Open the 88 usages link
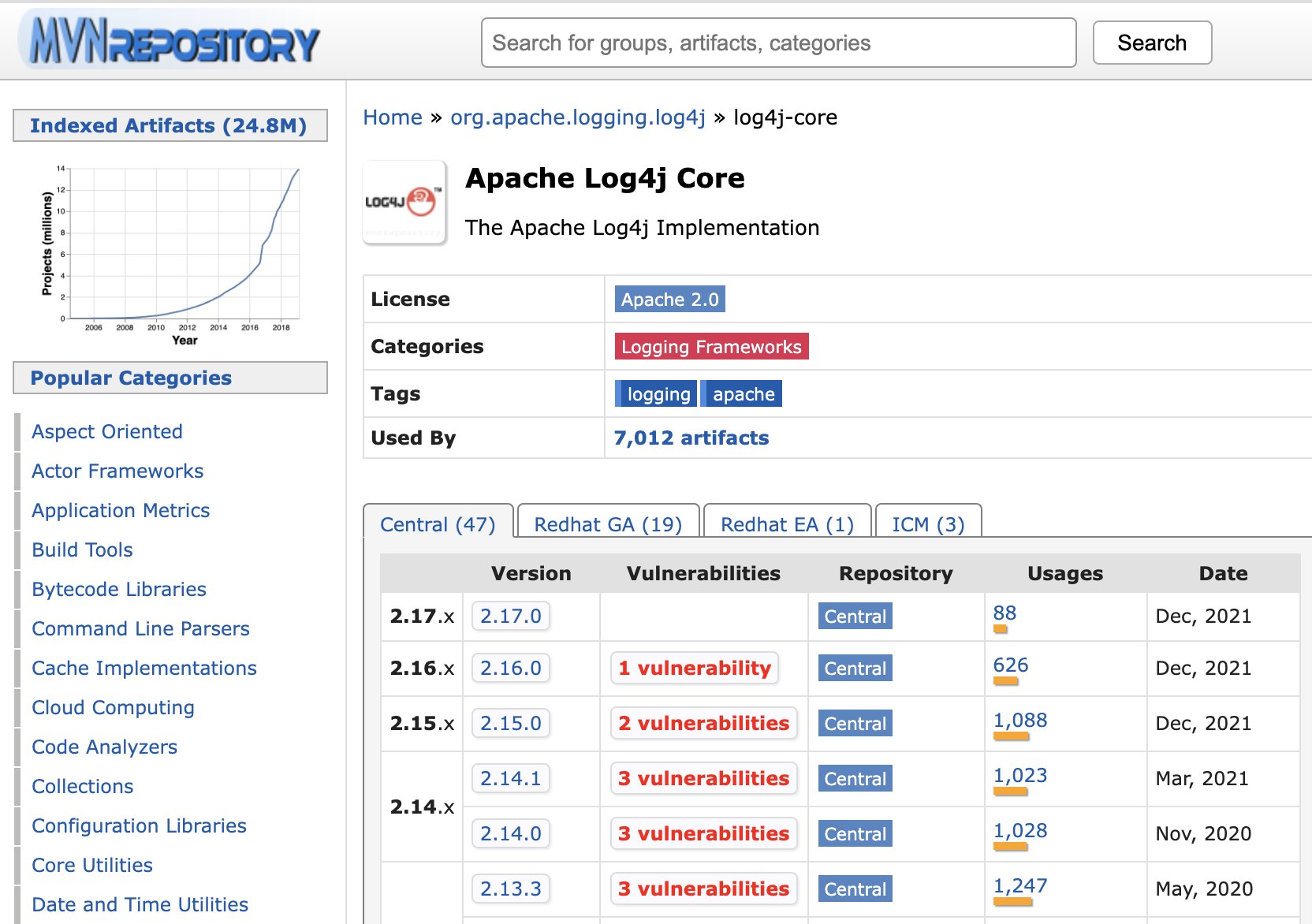This screenshot has width=1312, height=924. (x=1004, y=613)
